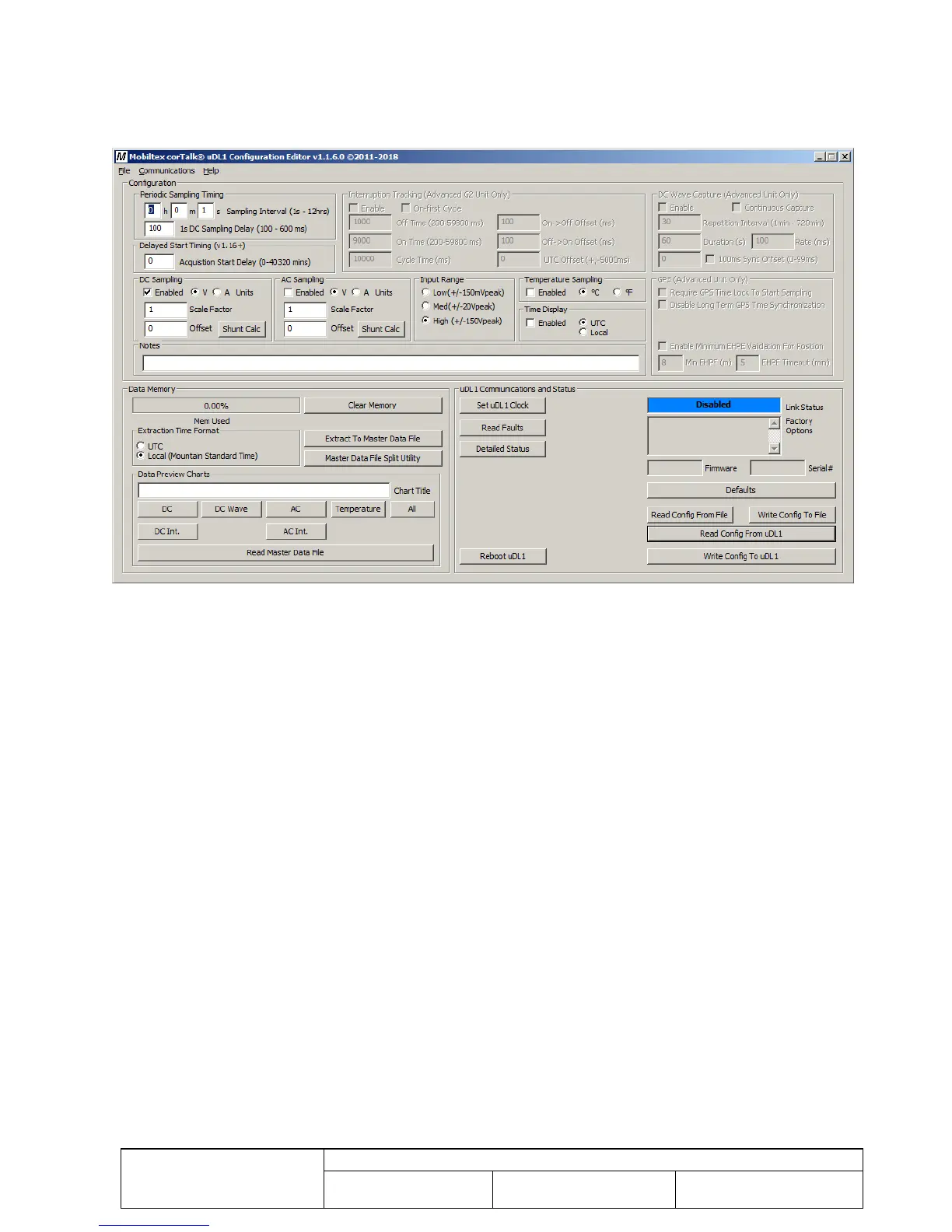The height and width of the screenshot is (1232, 952).
Task: Click the Factory Options scroll up arrow
Action: click(774, 423)
